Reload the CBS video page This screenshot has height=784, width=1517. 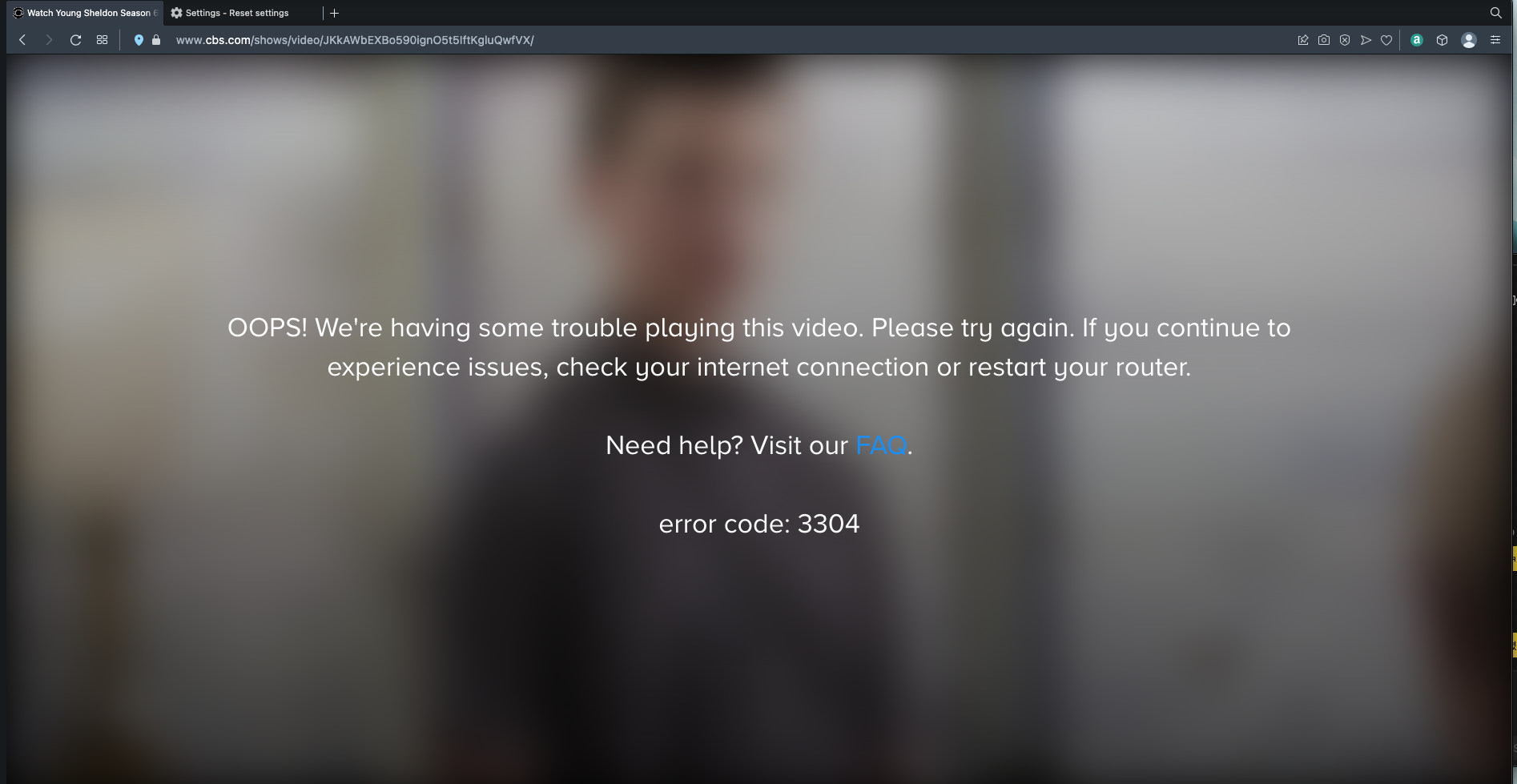point(75,40)
